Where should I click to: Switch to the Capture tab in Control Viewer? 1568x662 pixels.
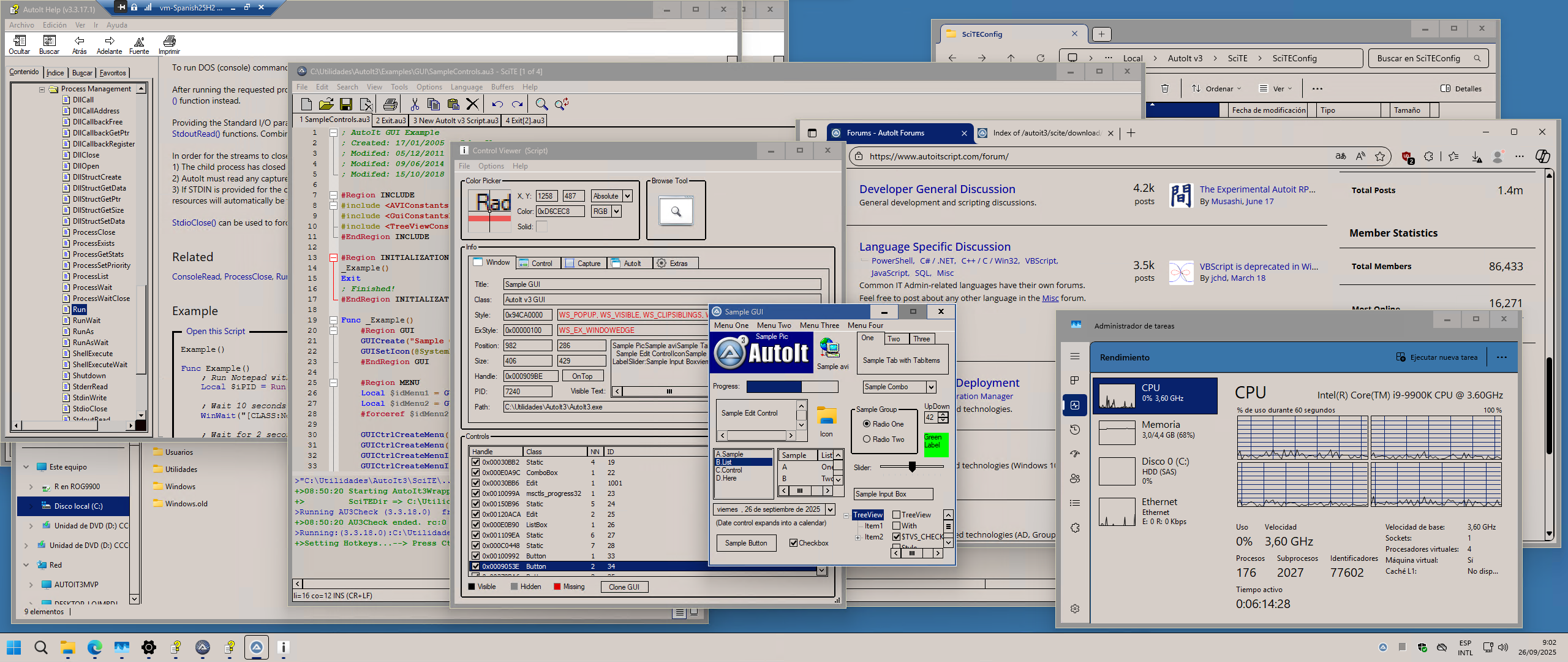[x=582, y=264]
